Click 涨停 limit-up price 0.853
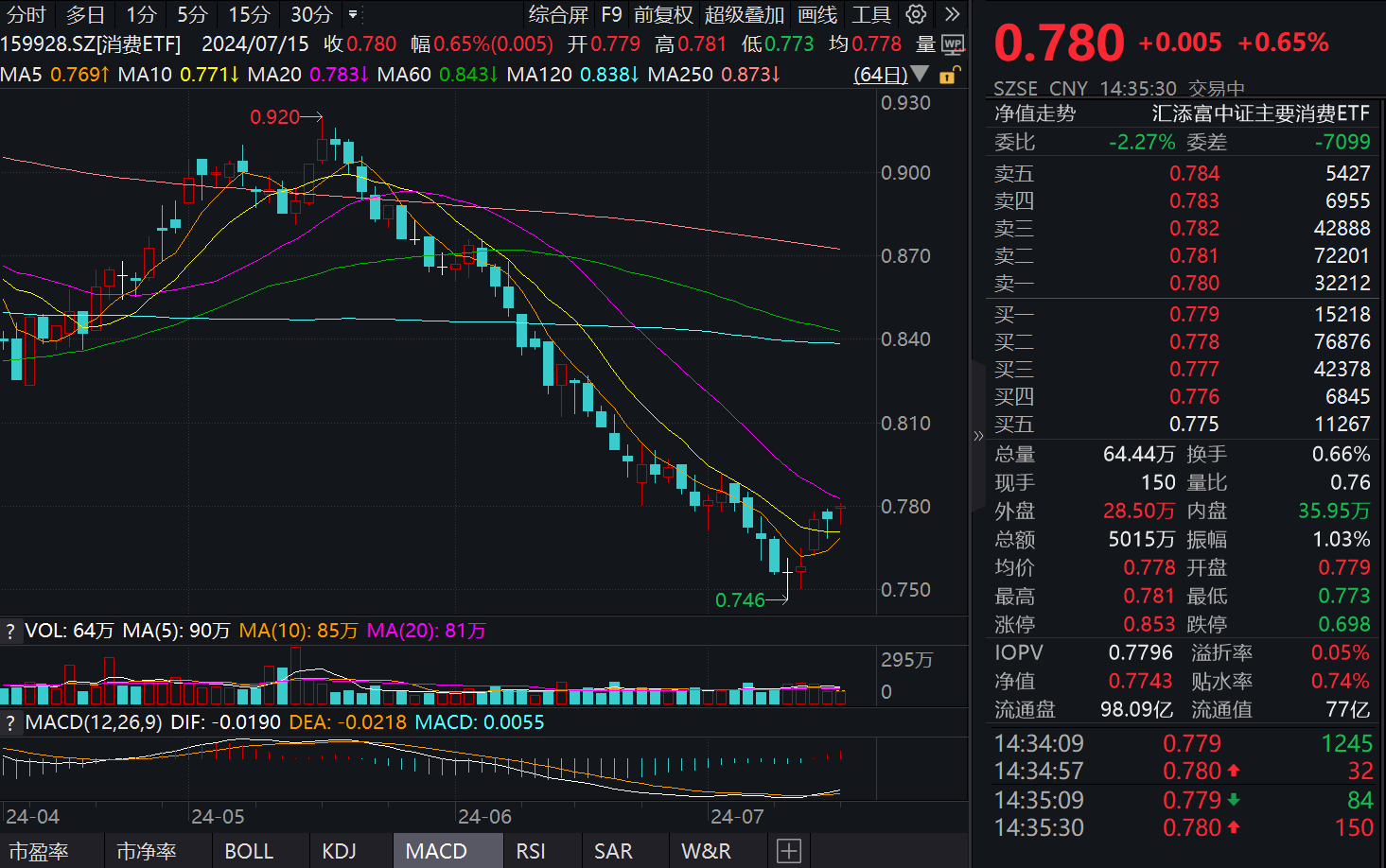This screenshot has height=868, width=1386. tap(1149, 625)
